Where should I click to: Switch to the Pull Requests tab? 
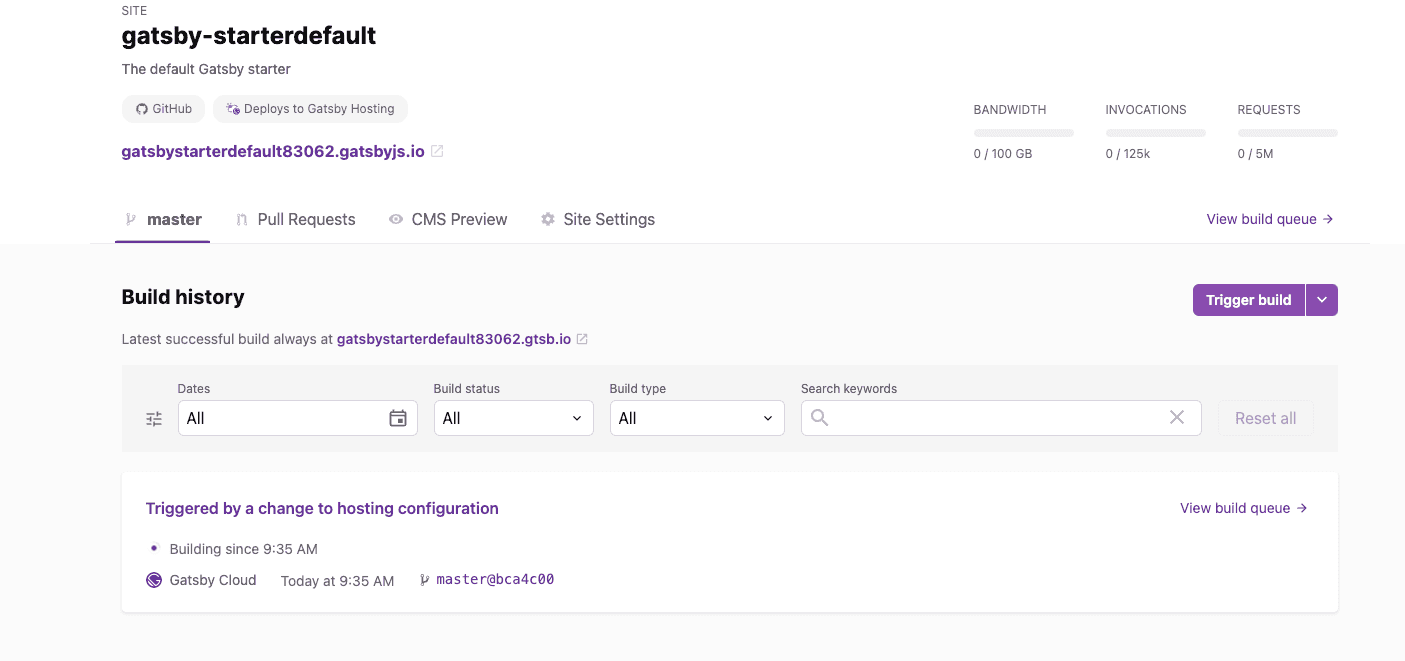(x=296, y=219)
